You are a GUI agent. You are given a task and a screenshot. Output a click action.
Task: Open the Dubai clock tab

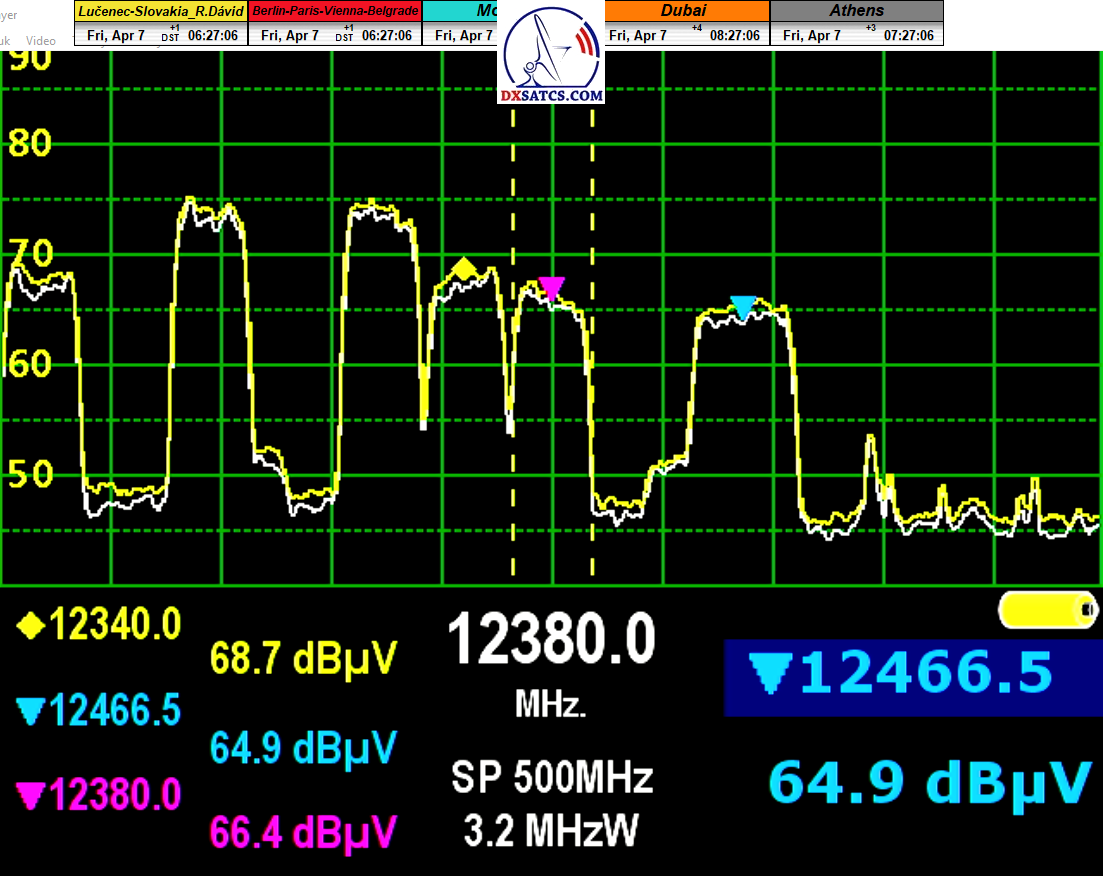686,11
